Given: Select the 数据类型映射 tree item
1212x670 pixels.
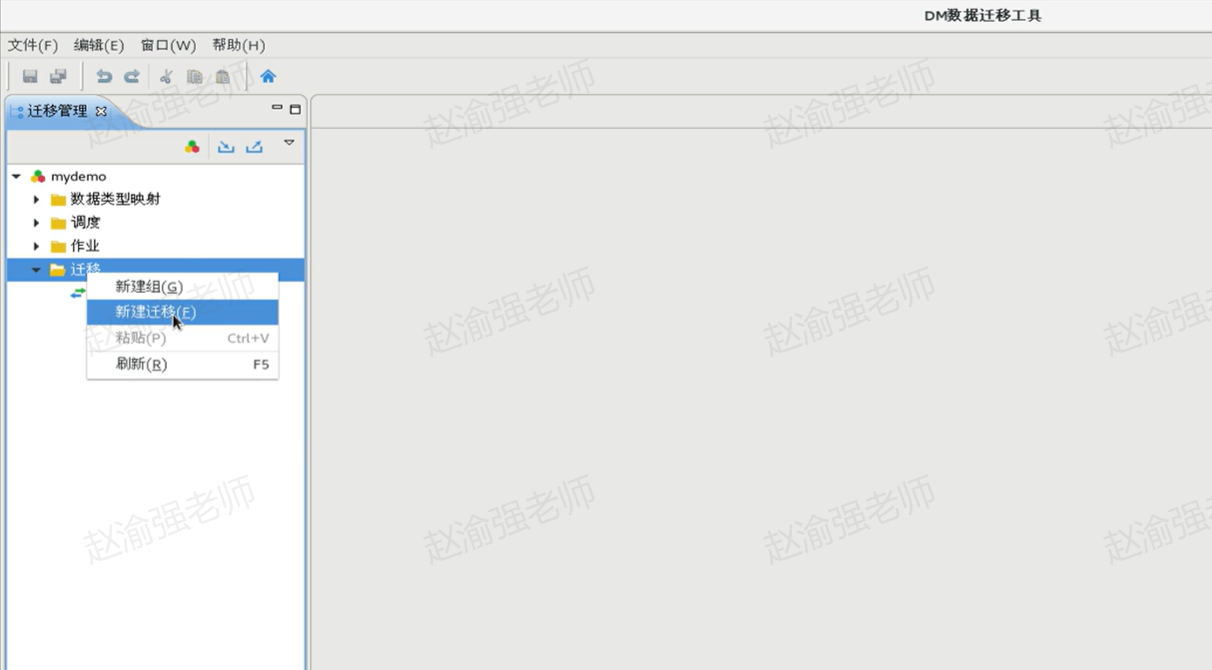Looking at the screenshot, I should click(115, 199).
